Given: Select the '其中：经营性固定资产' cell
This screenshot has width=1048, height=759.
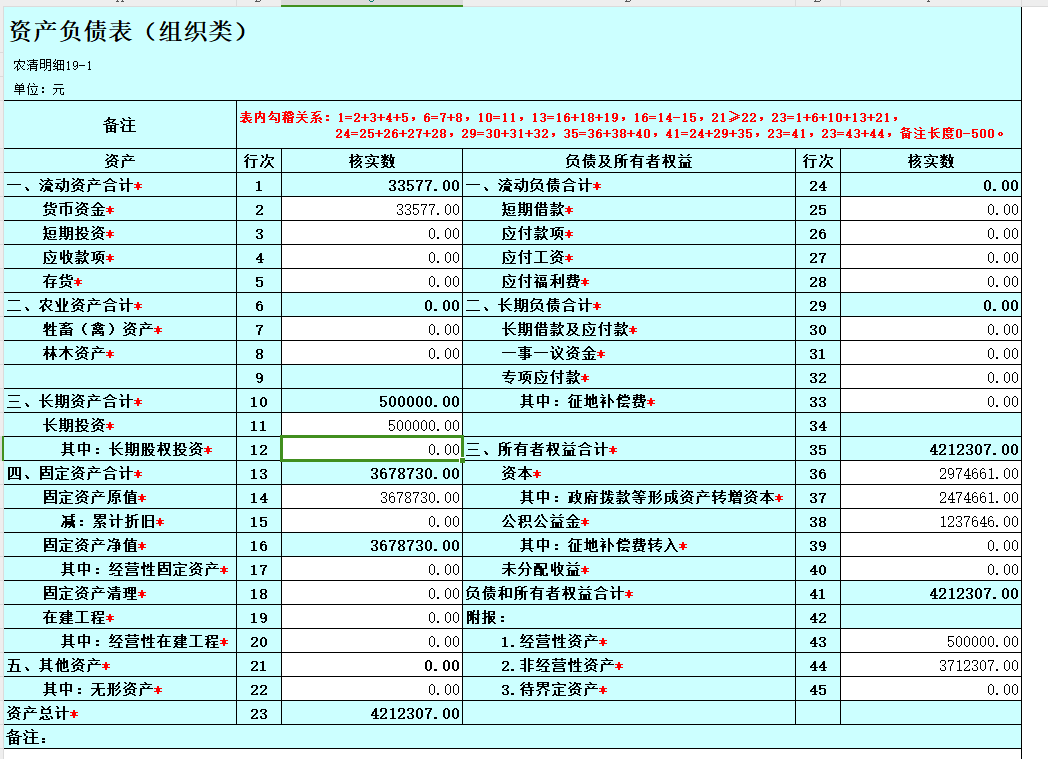Looking at the screenshot, I should (x=120, y=570).
